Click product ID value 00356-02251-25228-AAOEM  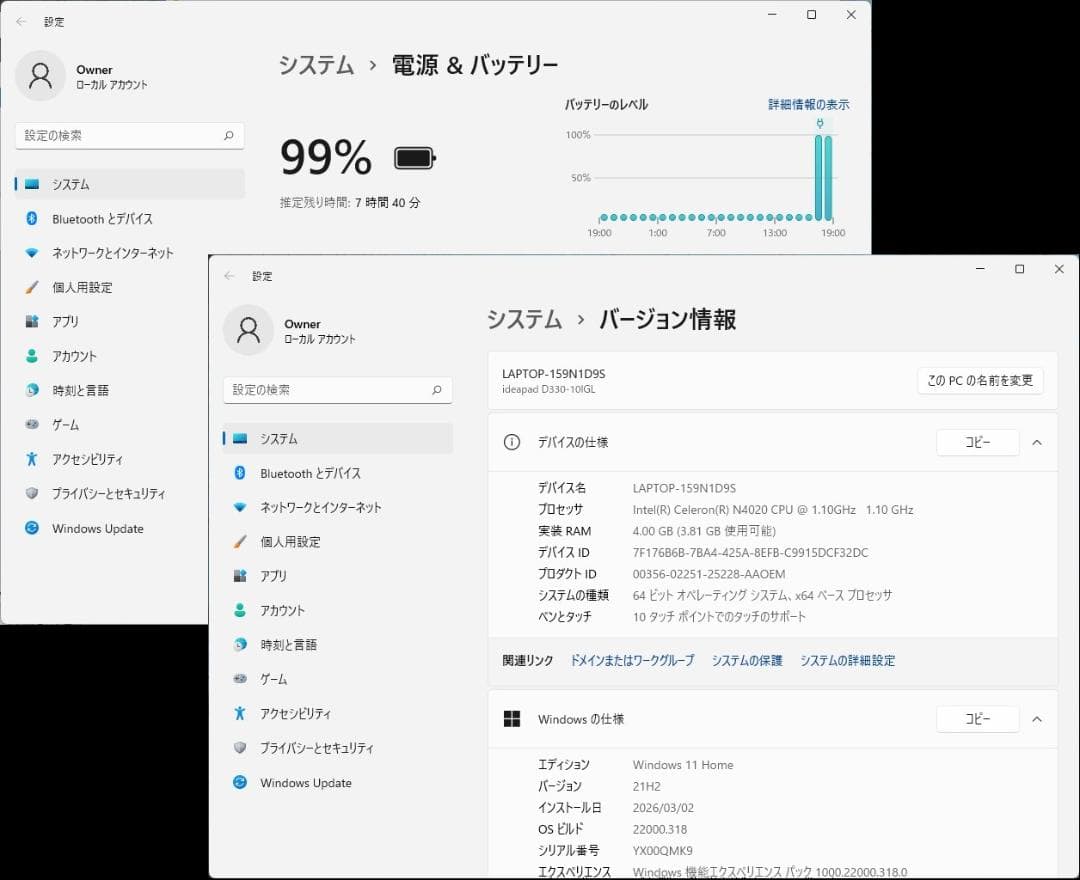pyautogui.click(x=709, y=574)
